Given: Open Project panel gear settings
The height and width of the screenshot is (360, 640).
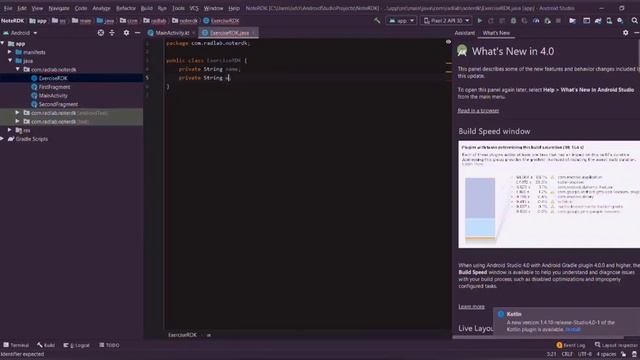Looking at the screenshot, I should click(126, 33).
